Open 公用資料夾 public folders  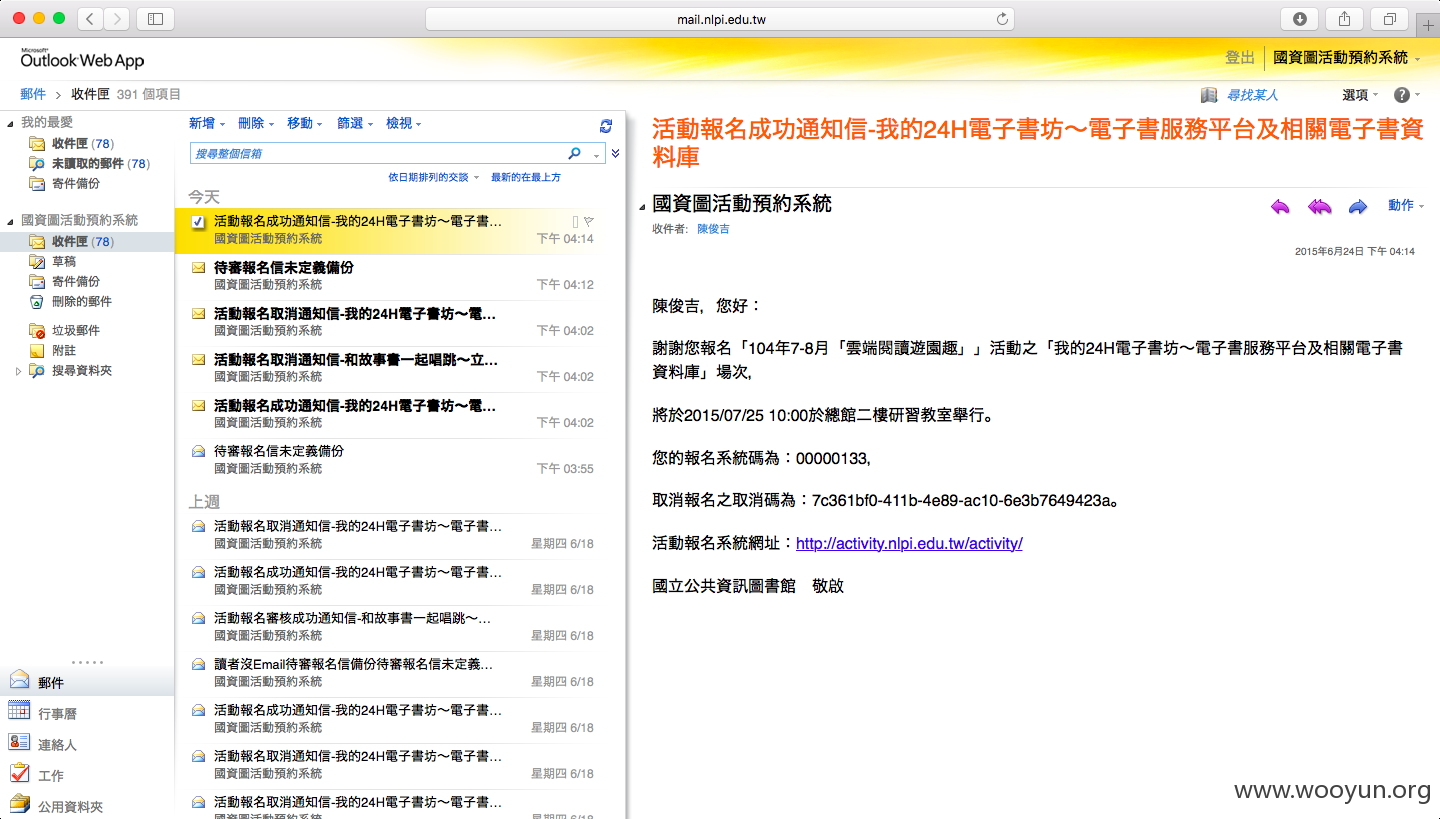point(71,806)
